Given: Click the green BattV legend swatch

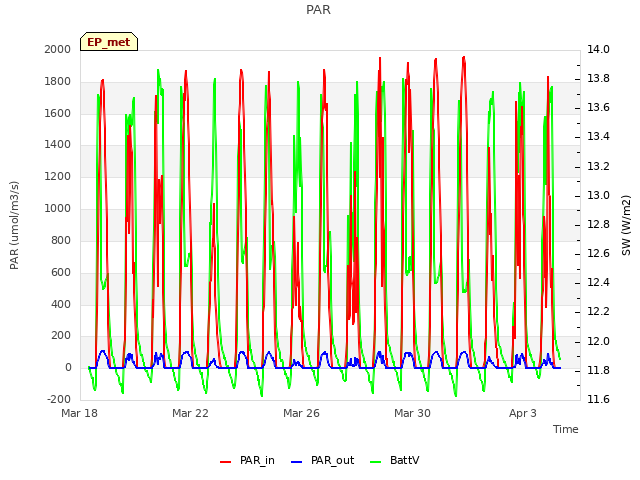Looking at the screenshot, I should [x=376, y=462].
